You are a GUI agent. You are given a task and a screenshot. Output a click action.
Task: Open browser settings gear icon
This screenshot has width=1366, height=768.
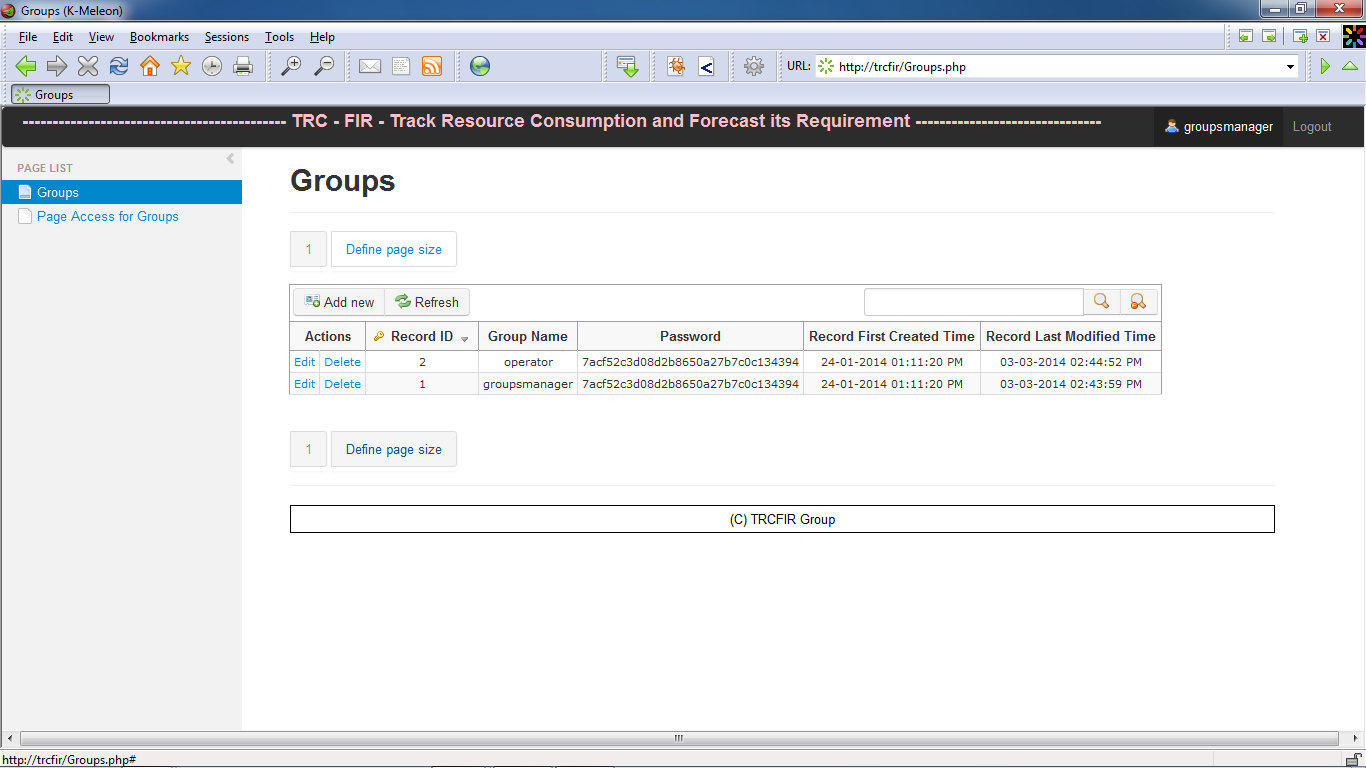[754, 66]
